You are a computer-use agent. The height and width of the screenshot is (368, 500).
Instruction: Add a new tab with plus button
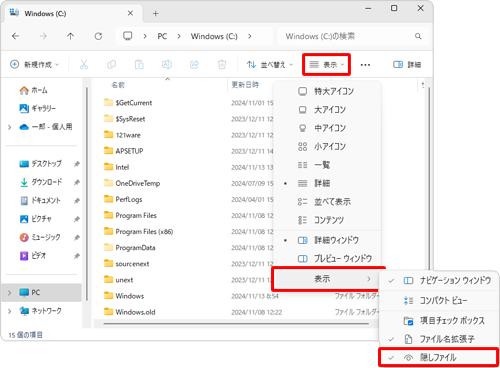155,14
